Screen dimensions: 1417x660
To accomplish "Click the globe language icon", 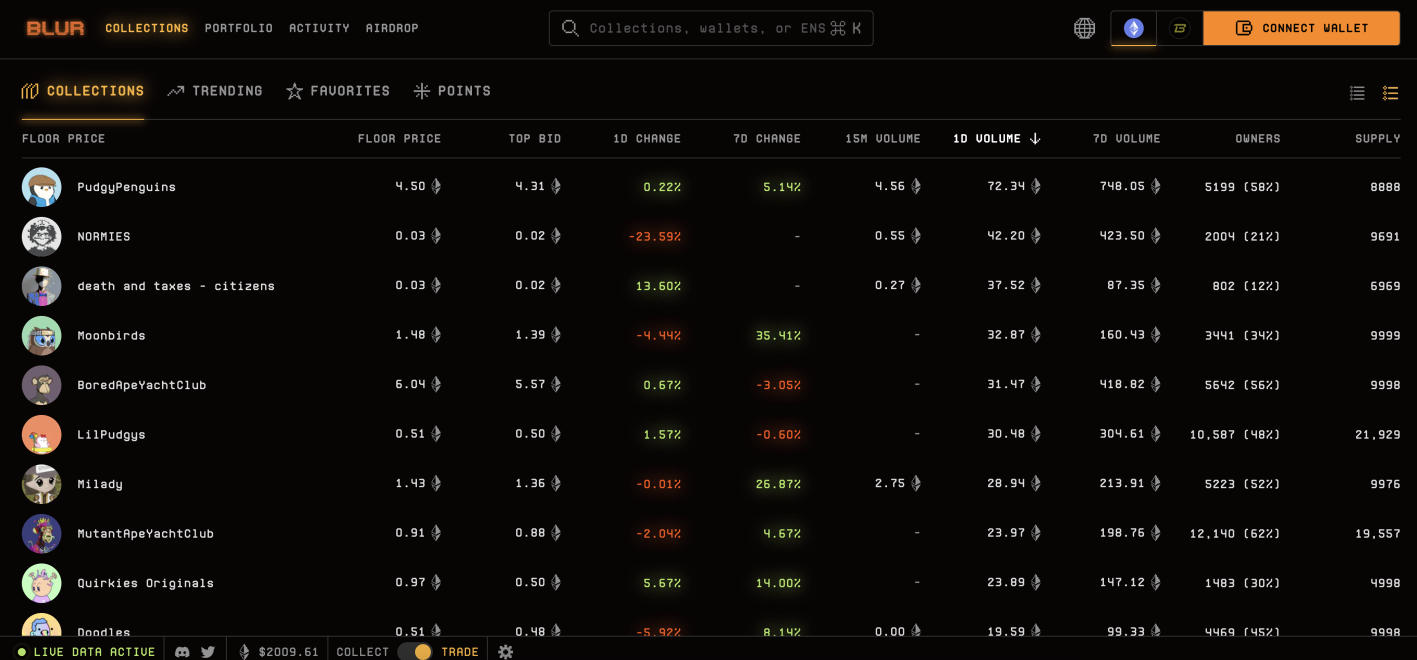I will [x=1084, y=28].
